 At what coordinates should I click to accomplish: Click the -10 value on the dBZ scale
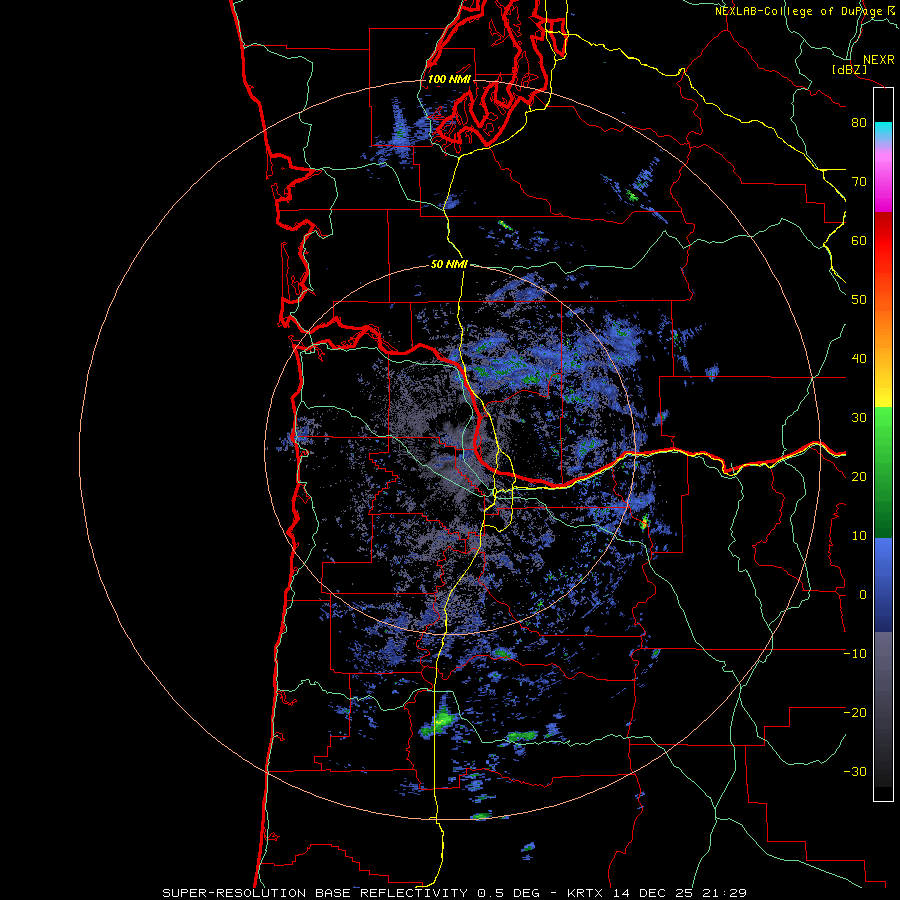(x=855, y=654)
